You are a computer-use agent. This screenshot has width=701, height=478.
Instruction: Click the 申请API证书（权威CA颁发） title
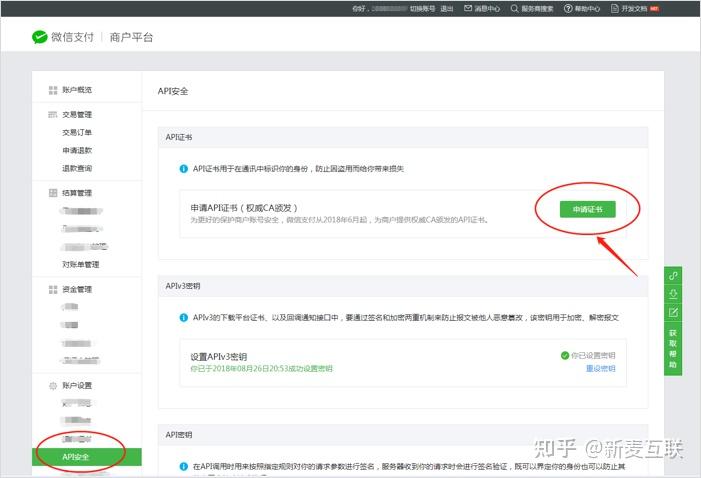point(244,208)
